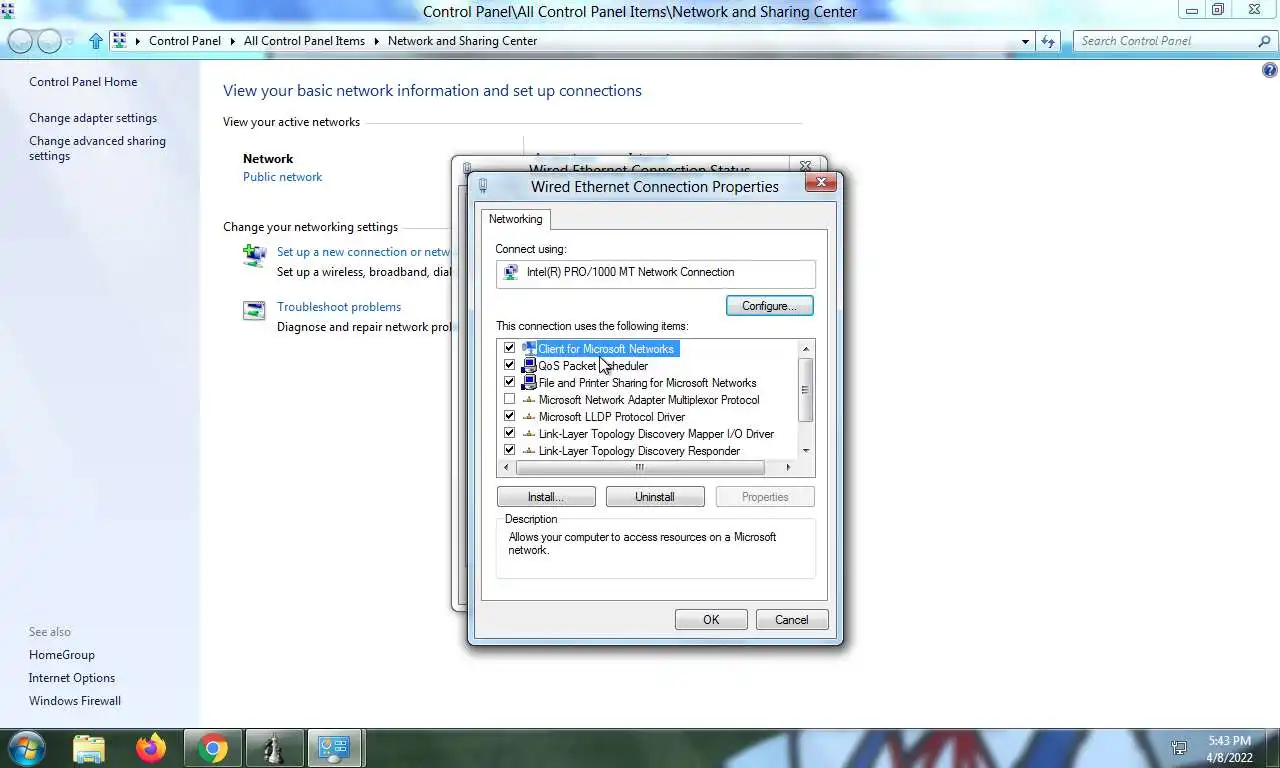The width and height of the screenshot is (1280, 768).
Task: Click the Public network link
Action: click(282, 177)
